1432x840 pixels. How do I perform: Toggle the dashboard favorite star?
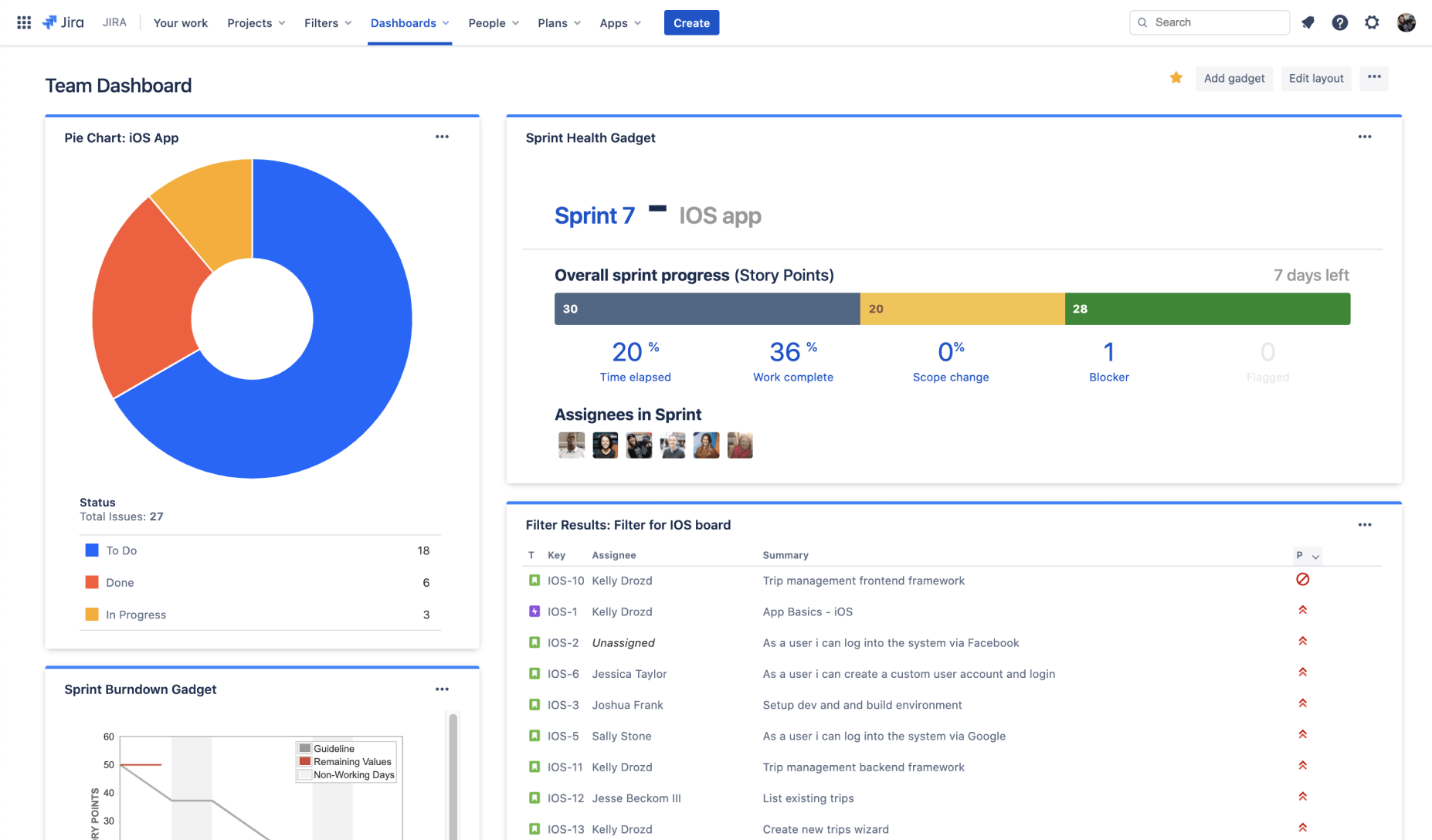1176,78
